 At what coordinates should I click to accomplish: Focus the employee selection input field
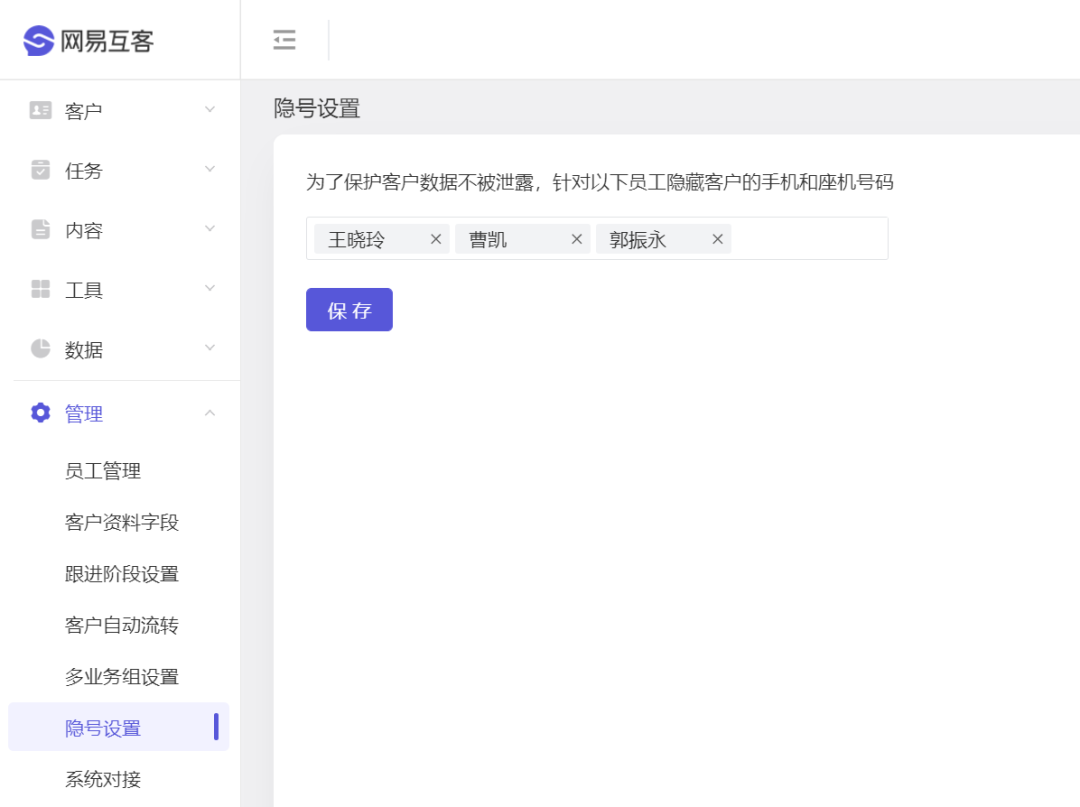(597, 238)
